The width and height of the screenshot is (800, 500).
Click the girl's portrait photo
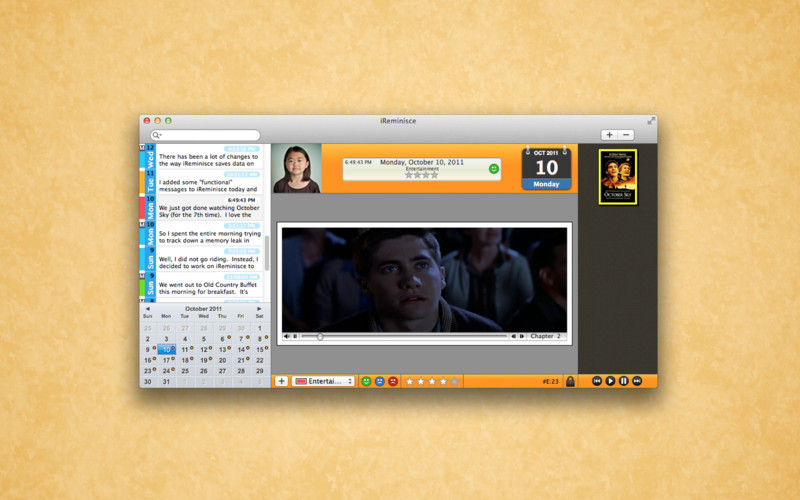(x=296, y=168)
